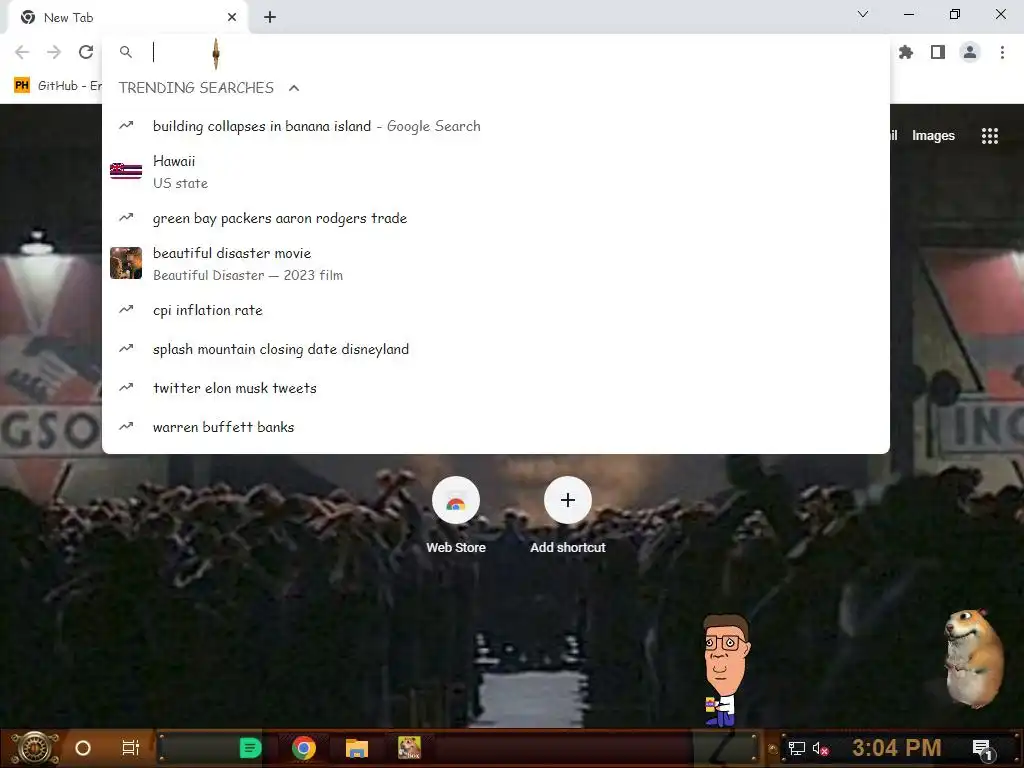Go back using the browser back arrow
1024x768 pixels.
22,52
